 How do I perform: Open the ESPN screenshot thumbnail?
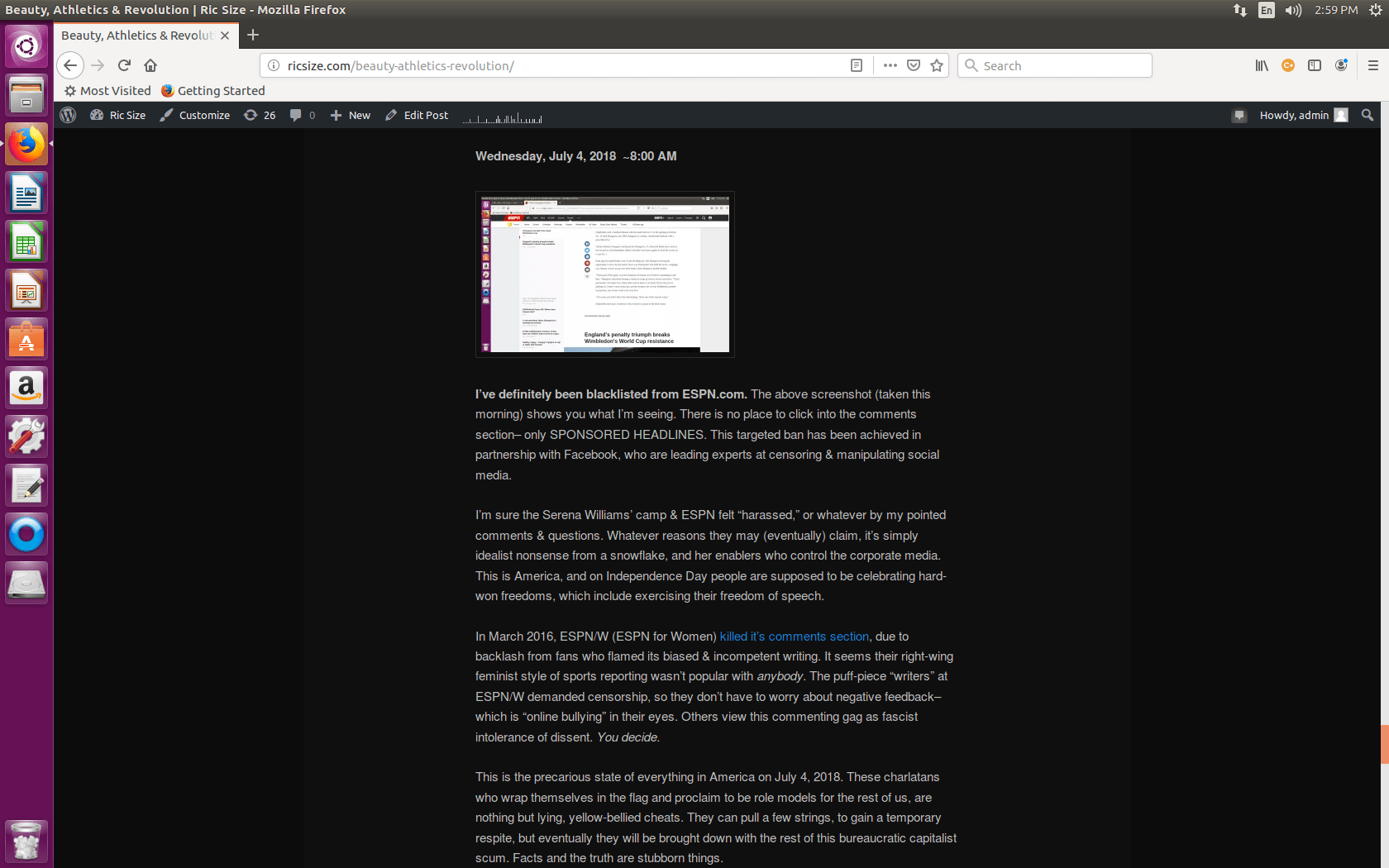click(x=605, y=274)
